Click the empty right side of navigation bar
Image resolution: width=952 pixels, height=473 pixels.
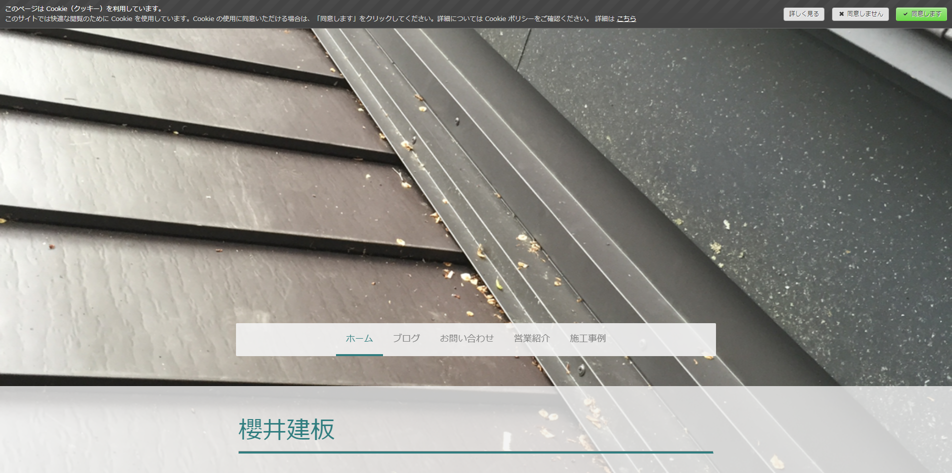[x=665, y=339]
